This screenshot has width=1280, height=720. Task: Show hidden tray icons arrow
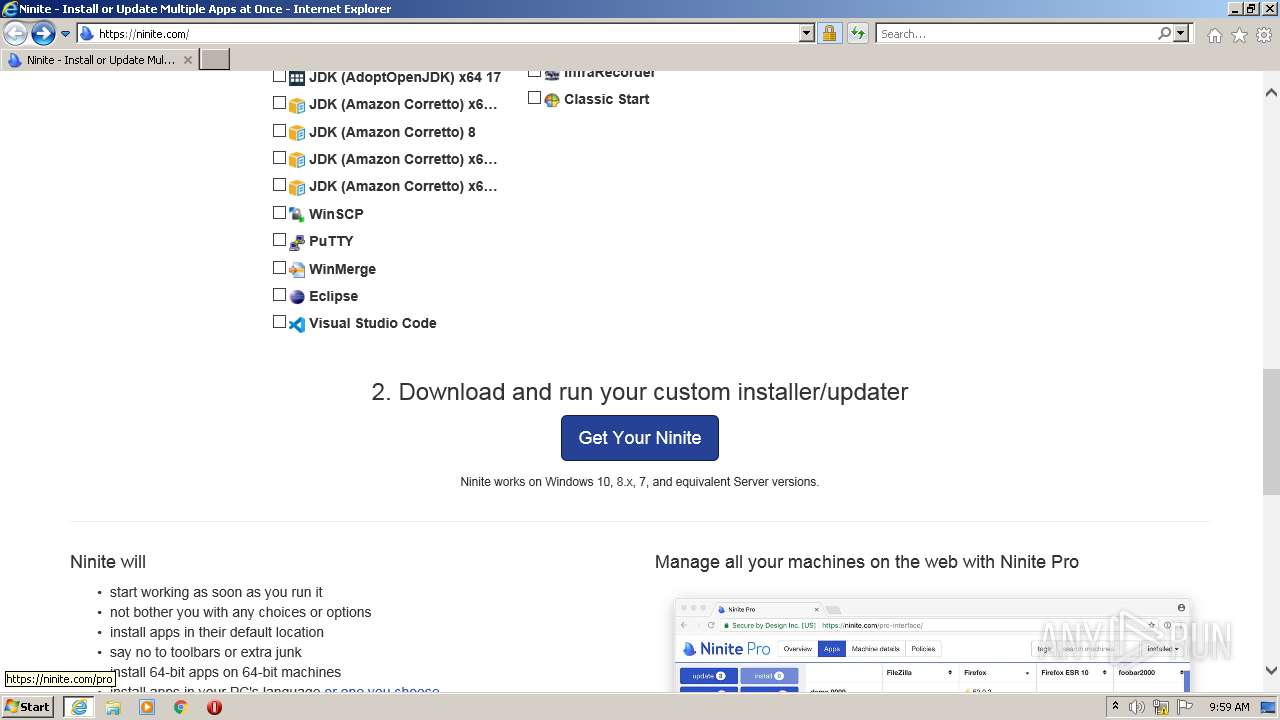1115,707
